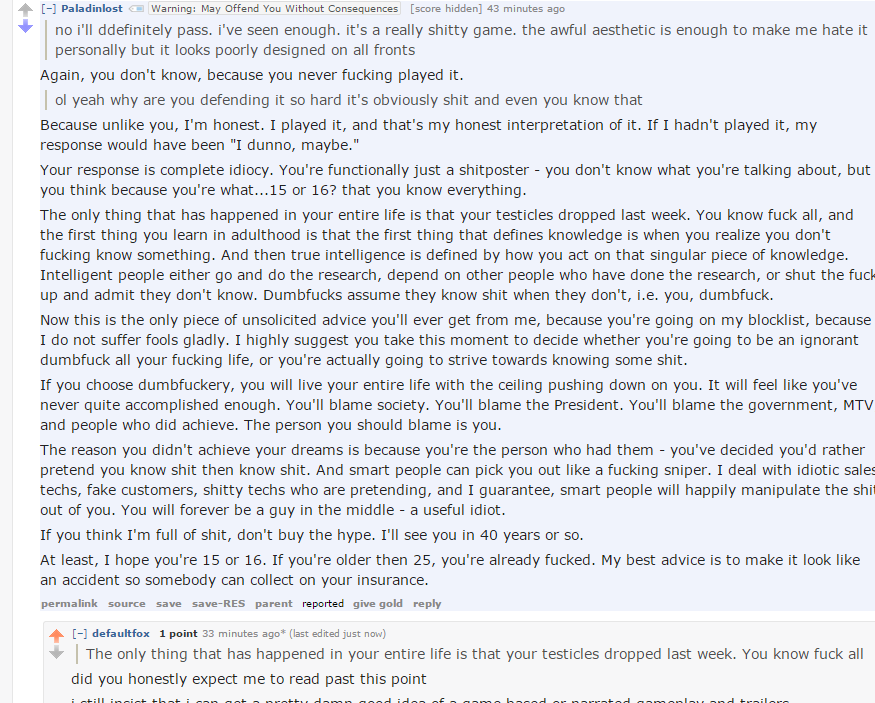Reply to Paladinlost's comment
The image size is (875, 703).
click(x=427, y=603)
